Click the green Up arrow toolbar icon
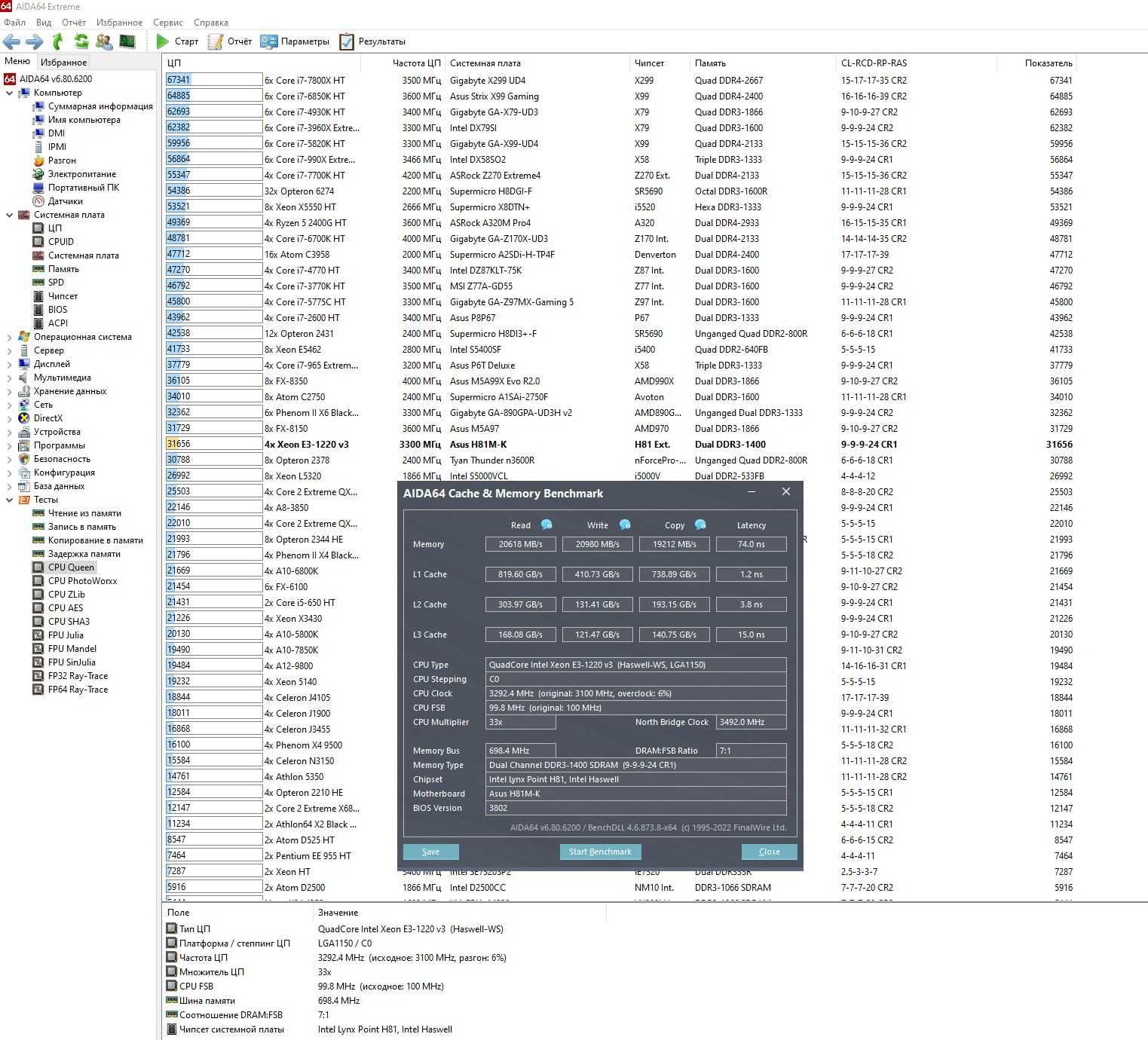 [x=58, y=41]
